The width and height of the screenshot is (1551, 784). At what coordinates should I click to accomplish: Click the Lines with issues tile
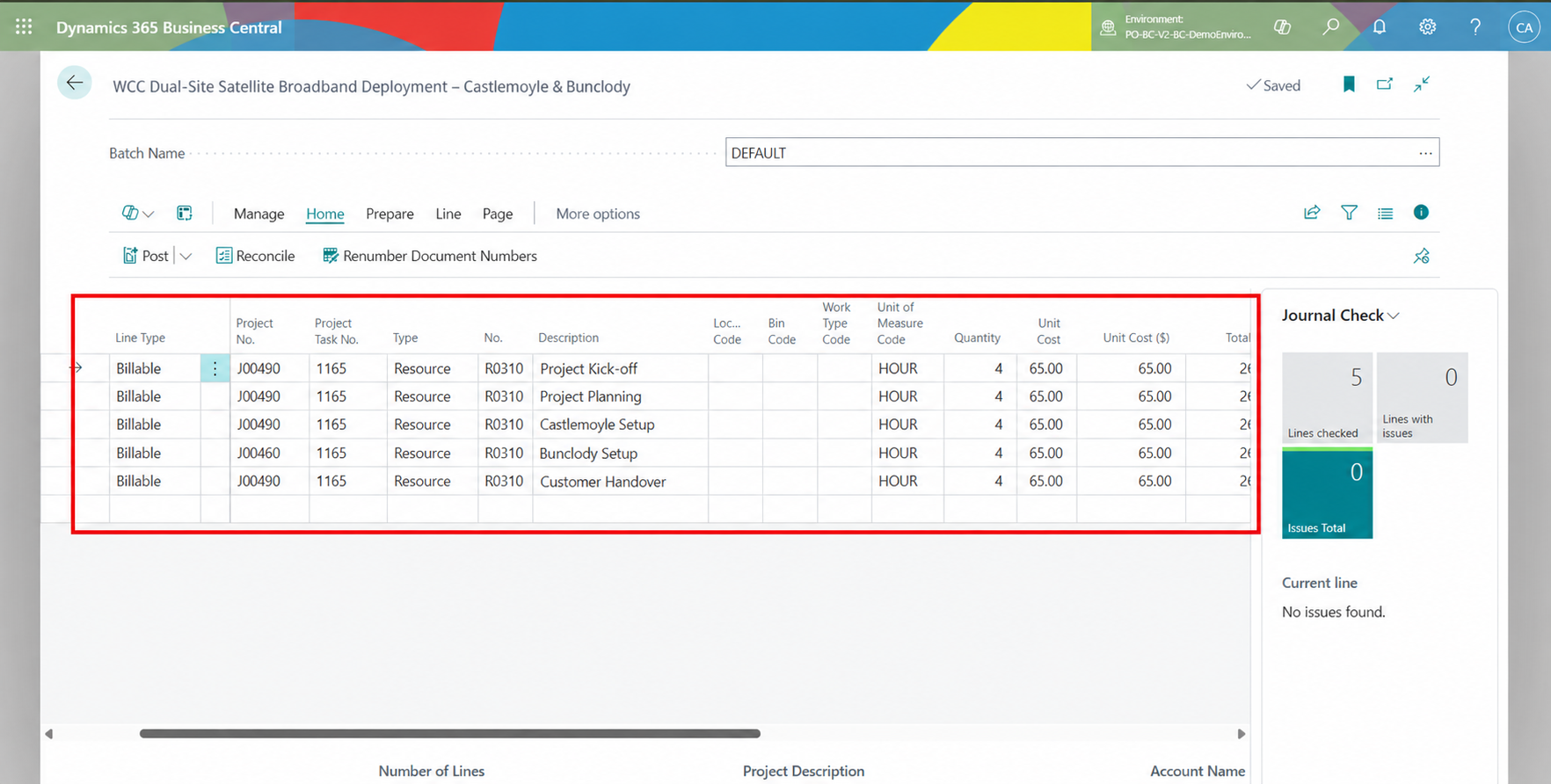point(1422,397)
